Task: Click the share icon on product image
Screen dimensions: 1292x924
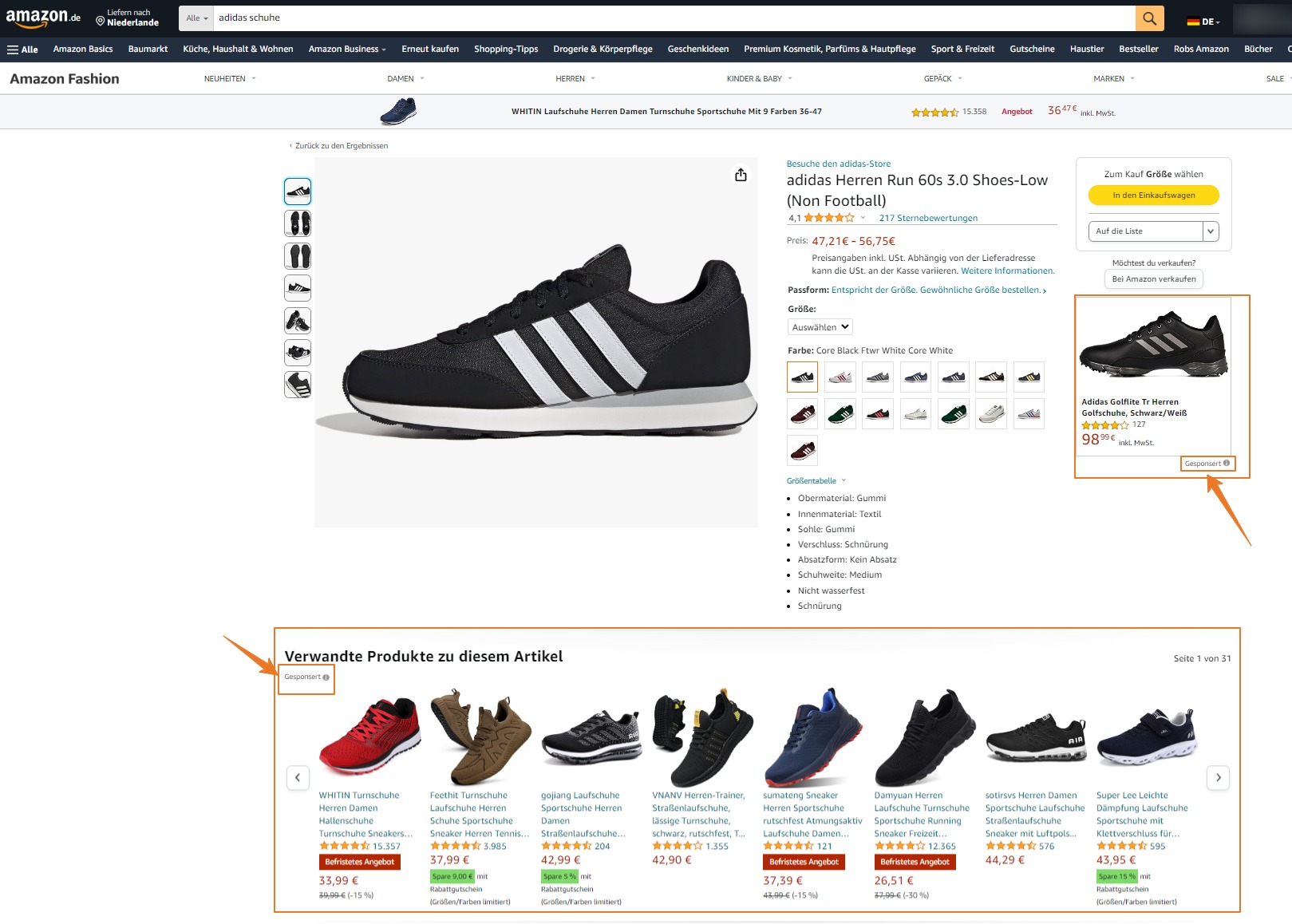Action: click(x=741, y=175)
